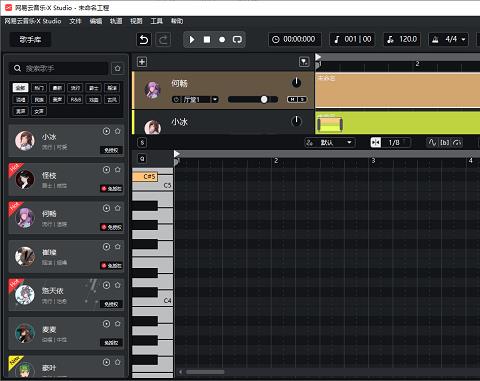Click the 001|00 bar position display
This screenshot has height=381, width=480.
[352, 39]
